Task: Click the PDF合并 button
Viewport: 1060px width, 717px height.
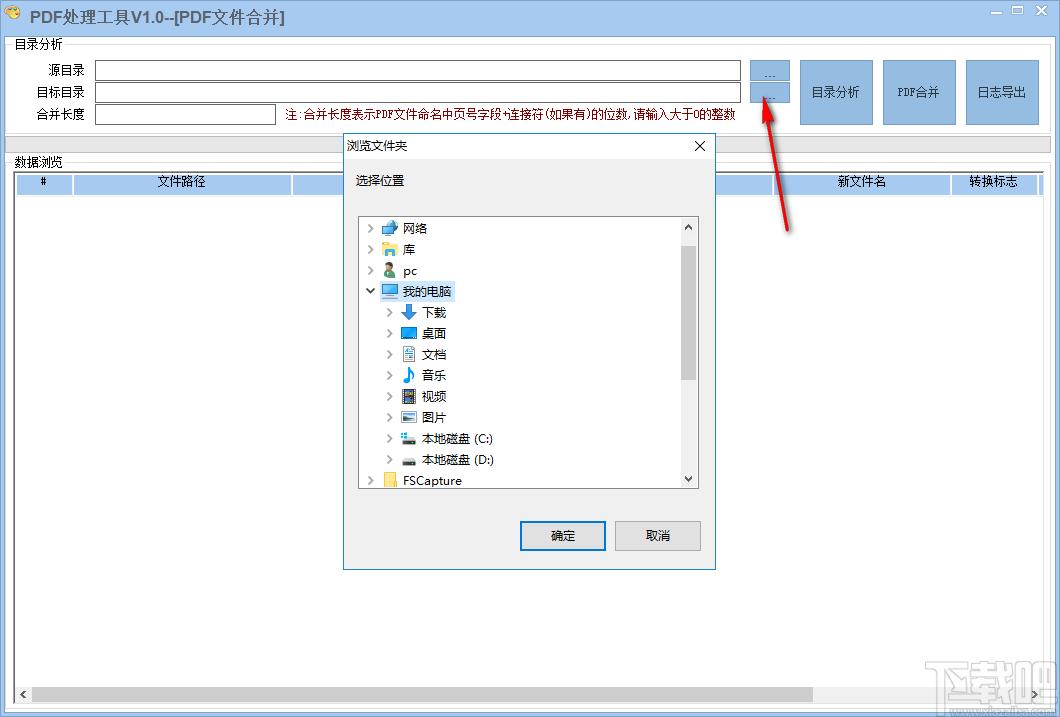Action: 919,92
